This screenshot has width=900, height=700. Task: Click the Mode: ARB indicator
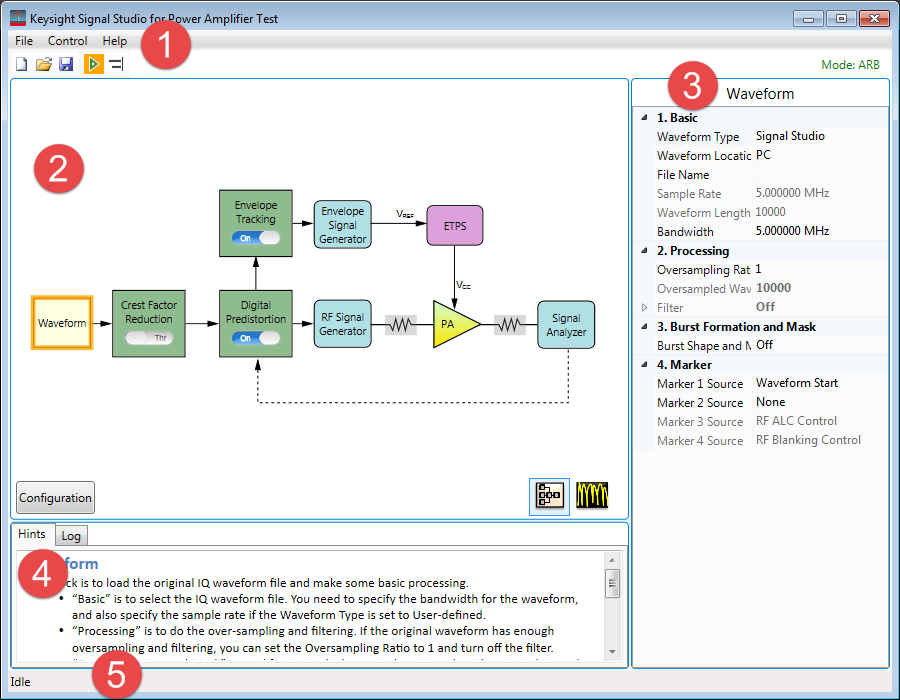click(x=850, y=65)
